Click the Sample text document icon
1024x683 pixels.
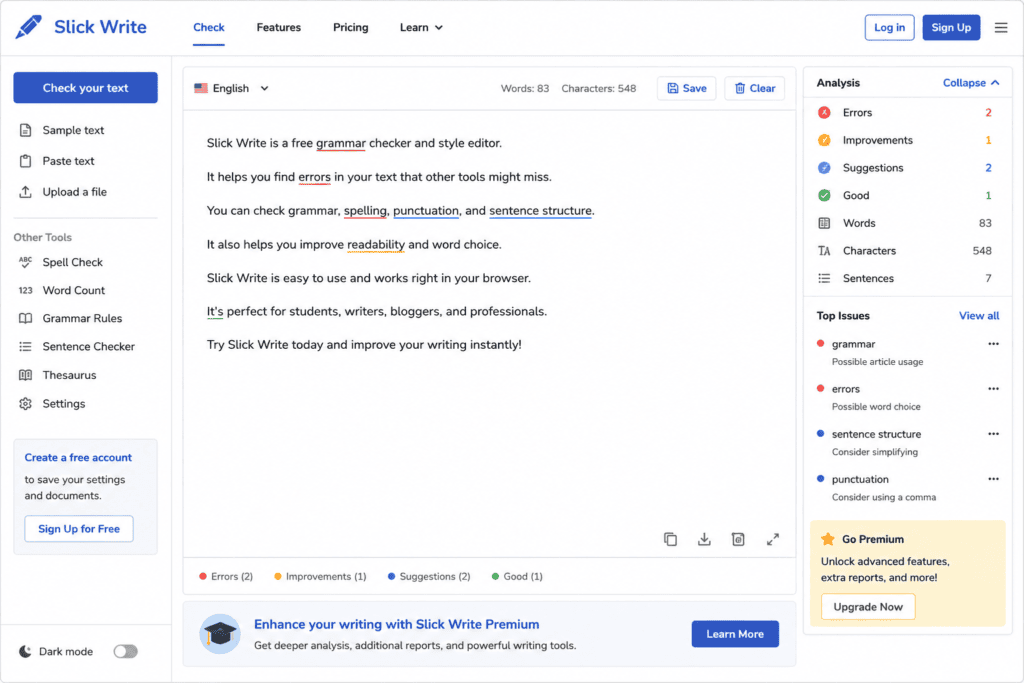pos(25,130)
